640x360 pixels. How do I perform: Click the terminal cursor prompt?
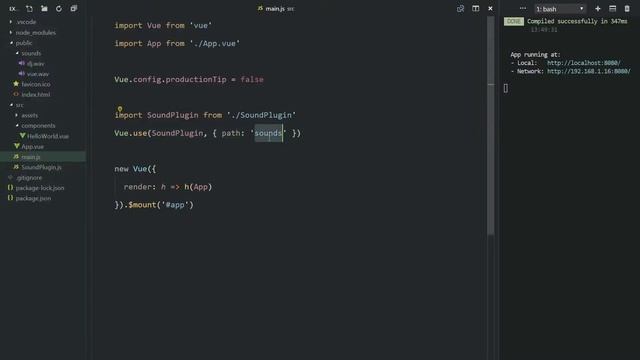(x=506, y=88)
